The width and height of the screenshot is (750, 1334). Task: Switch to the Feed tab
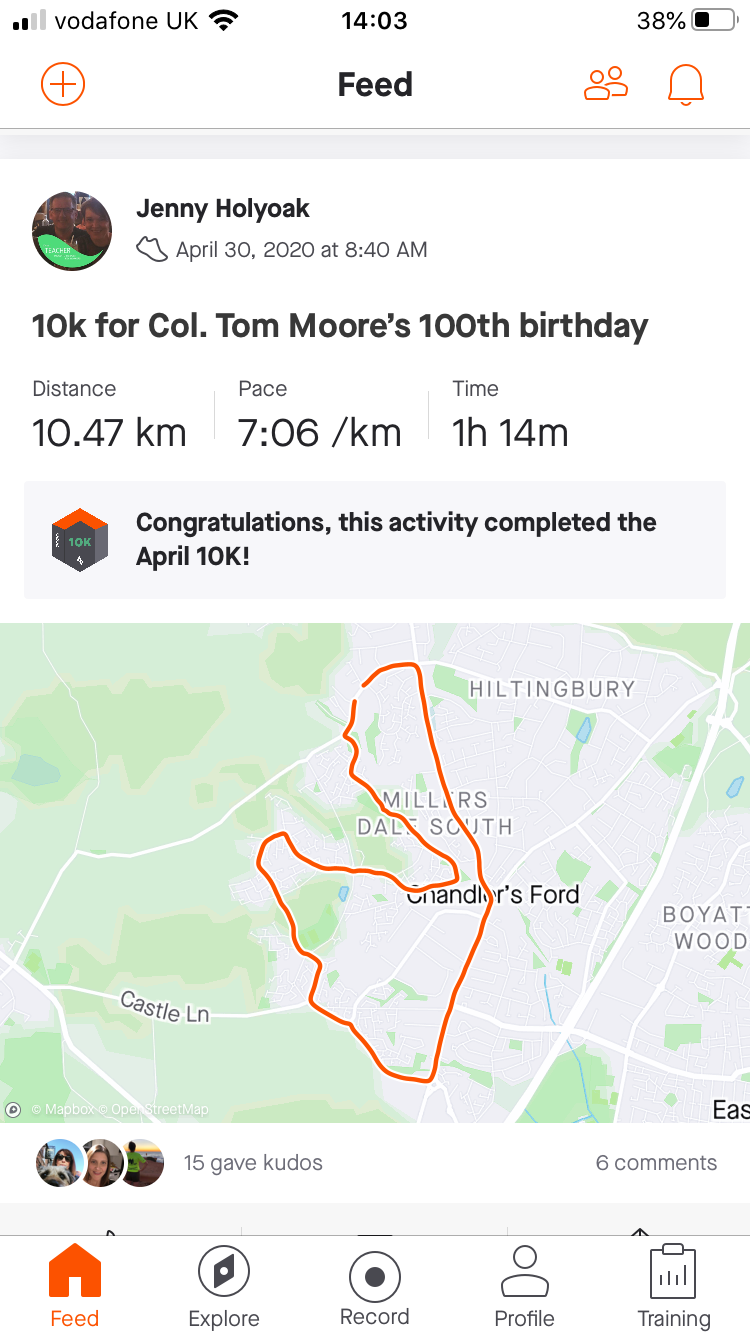click(75, 1285)
